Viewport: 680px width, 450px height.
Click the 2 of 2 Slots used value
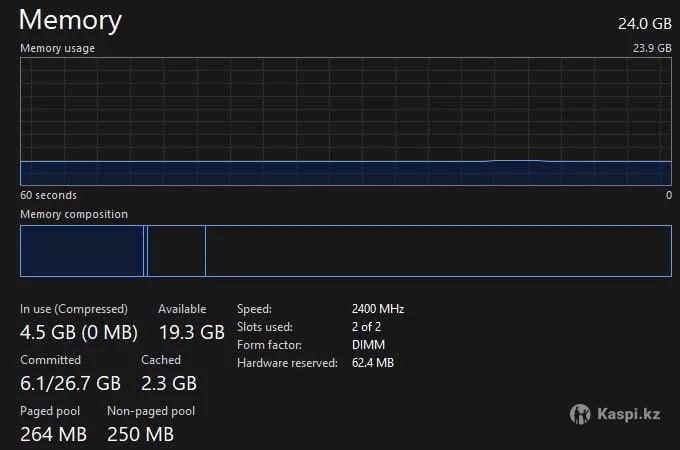point(367,327)
